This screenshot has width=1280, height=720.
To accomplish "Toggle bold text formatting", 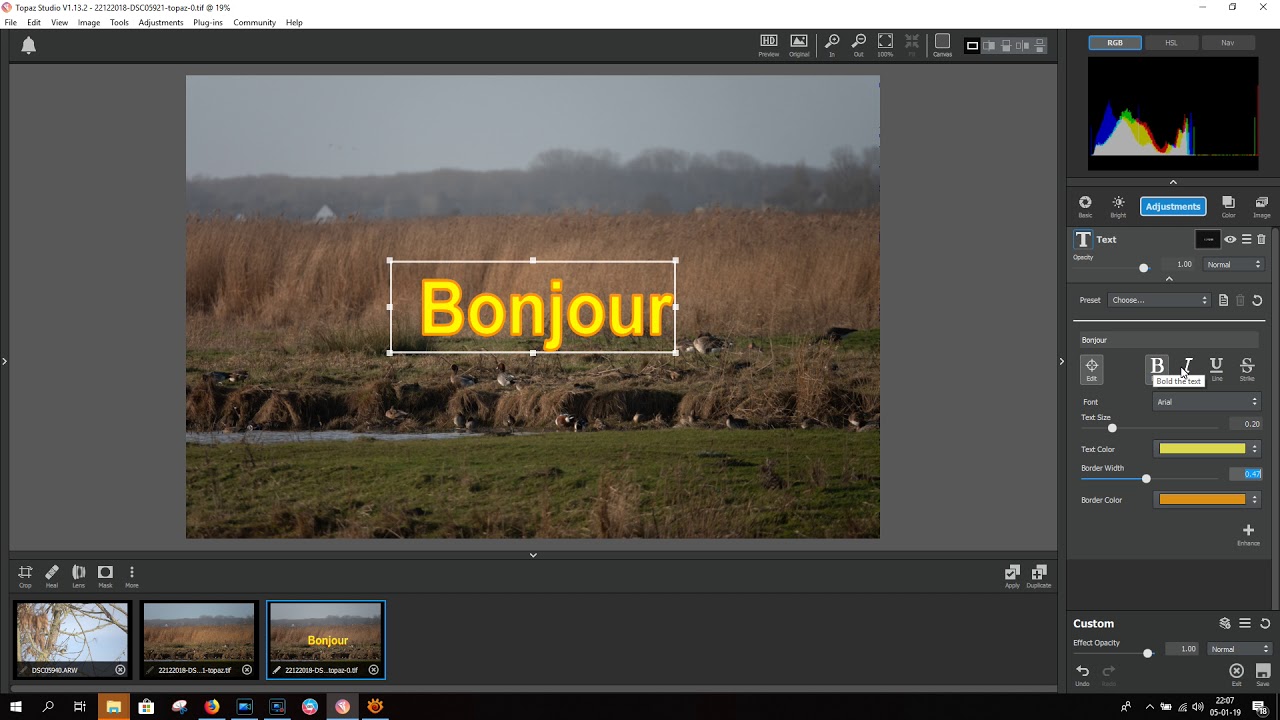I will coord(1157,367).
